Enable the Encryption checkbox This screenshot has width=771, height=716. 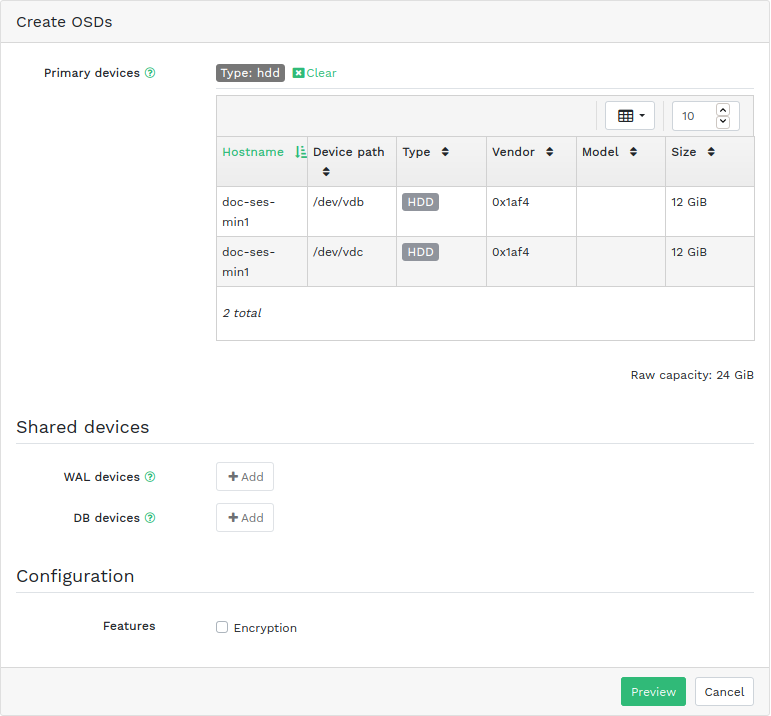[x=222, y=628]
